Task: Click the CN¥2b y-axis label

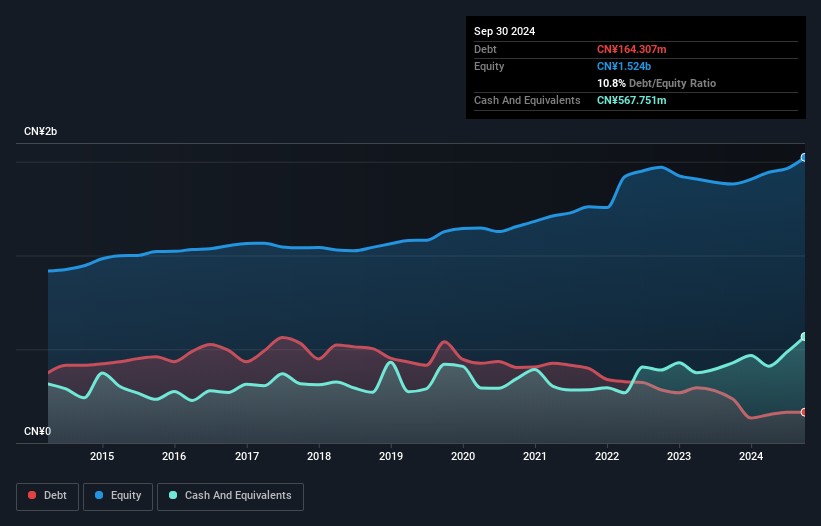Action: point(40,131)
